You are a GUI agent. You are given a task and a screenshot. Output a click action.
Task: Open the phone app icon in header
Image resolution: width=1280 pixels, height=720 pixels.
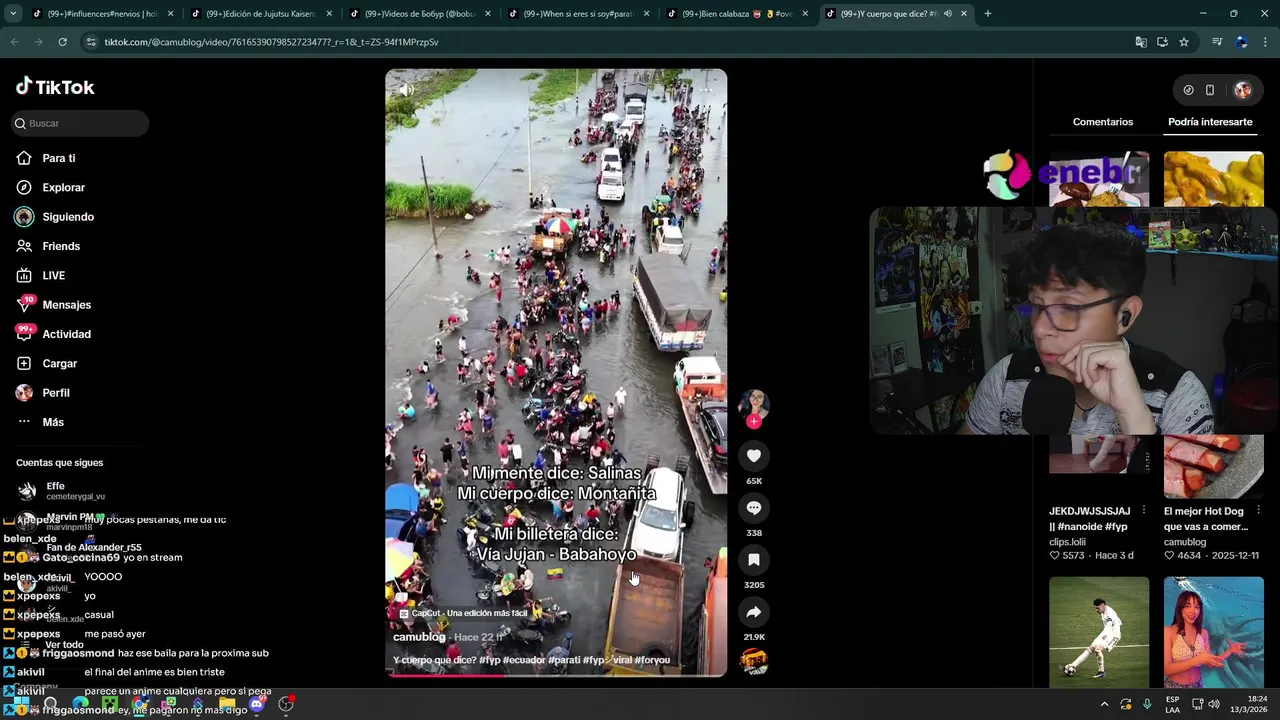[1210, 90]
